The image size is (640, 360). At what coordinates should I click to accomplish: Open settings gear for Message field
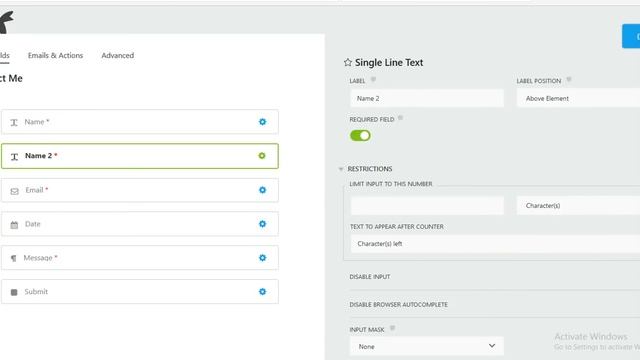[262, 258]
